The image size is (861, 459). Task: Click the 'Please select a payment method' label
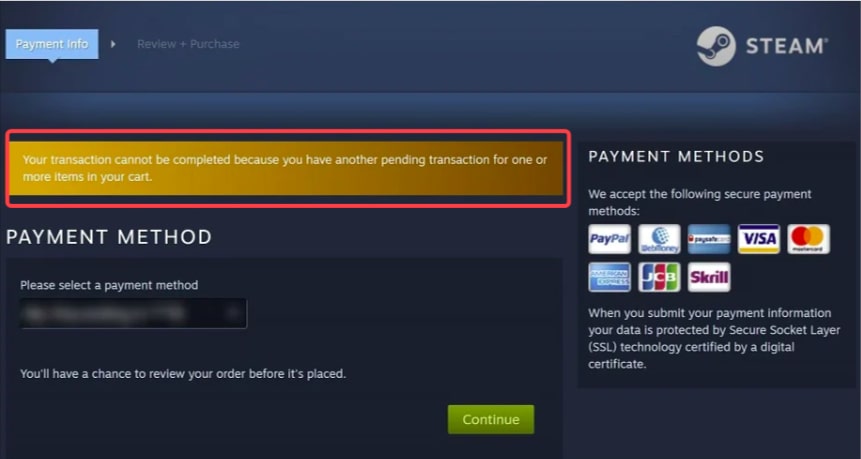(109, 285)
